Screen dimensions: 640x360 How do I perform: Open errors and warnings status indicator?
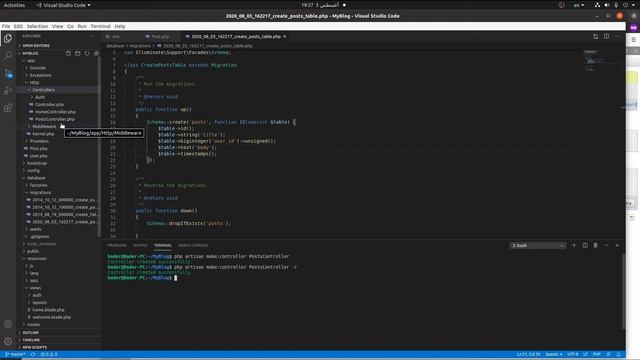[x=49, y=354]
